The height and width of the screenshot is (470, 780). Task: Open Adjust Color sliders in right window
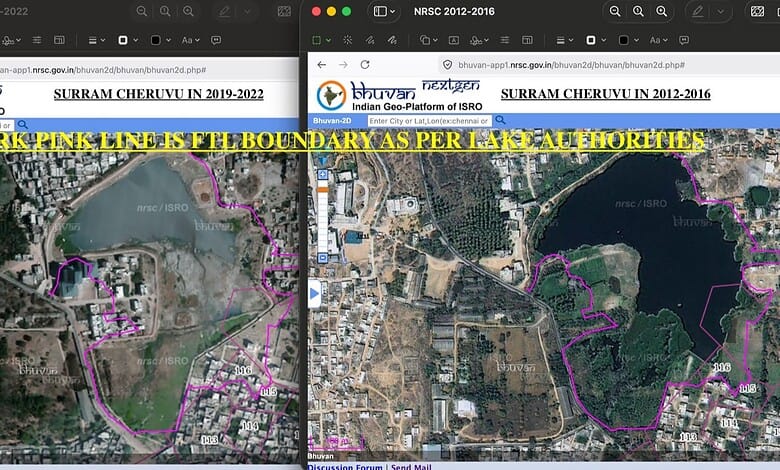tap(505, 40)
